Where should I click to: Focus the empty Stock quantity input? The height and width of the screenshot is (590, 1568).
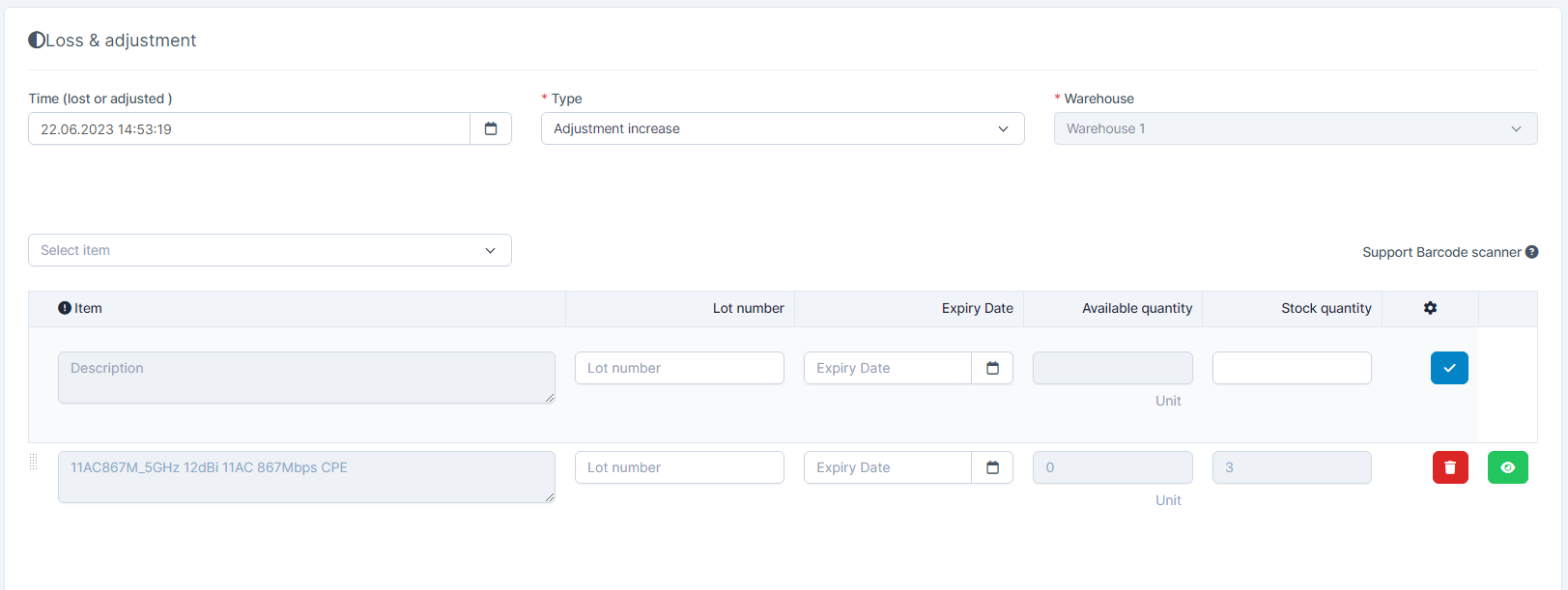tap(1292, 368)
